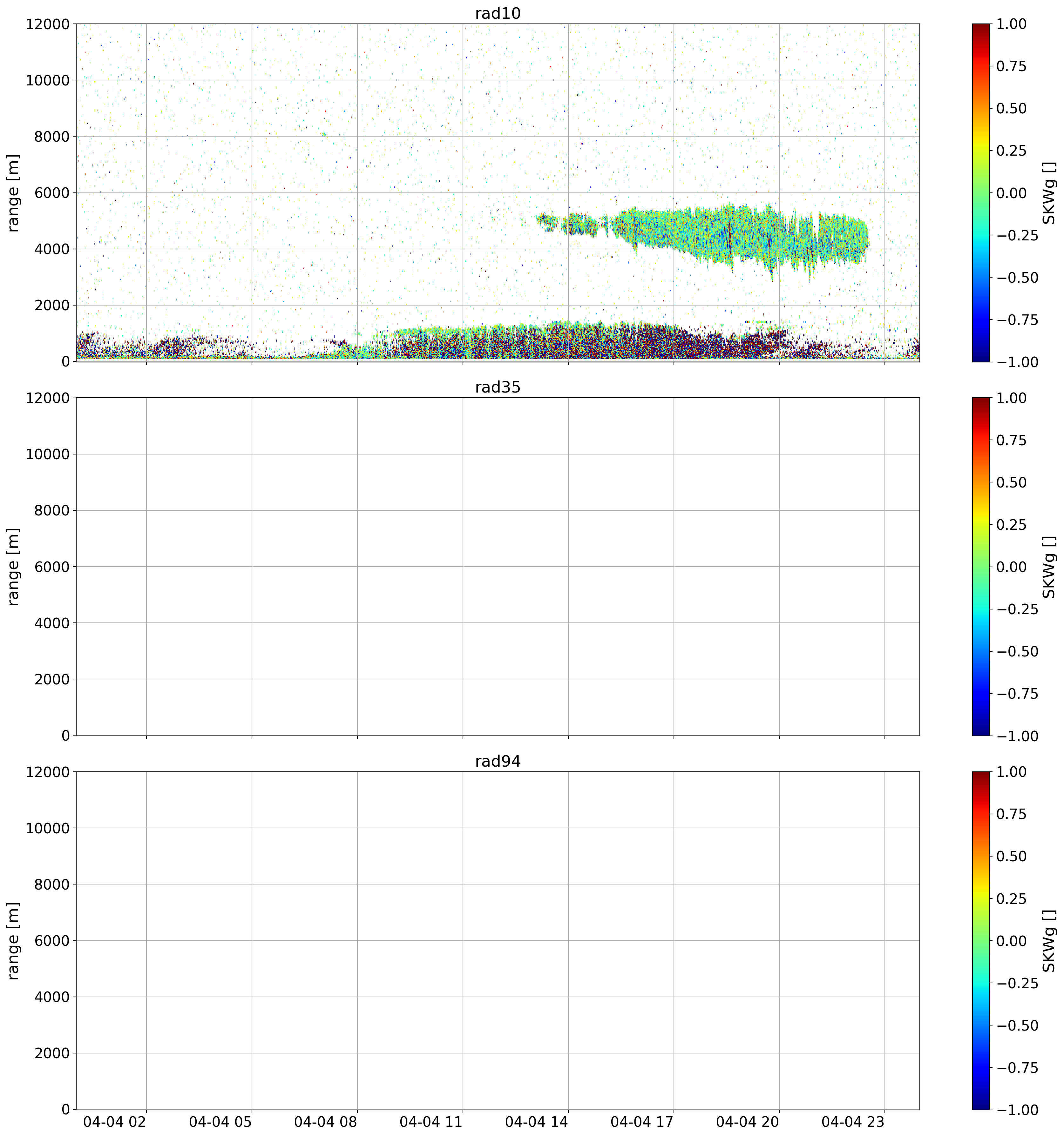Click the '04-04 23' x-axis tick label
The width and height of the screenshot is (1064, 1136).
853,1122
